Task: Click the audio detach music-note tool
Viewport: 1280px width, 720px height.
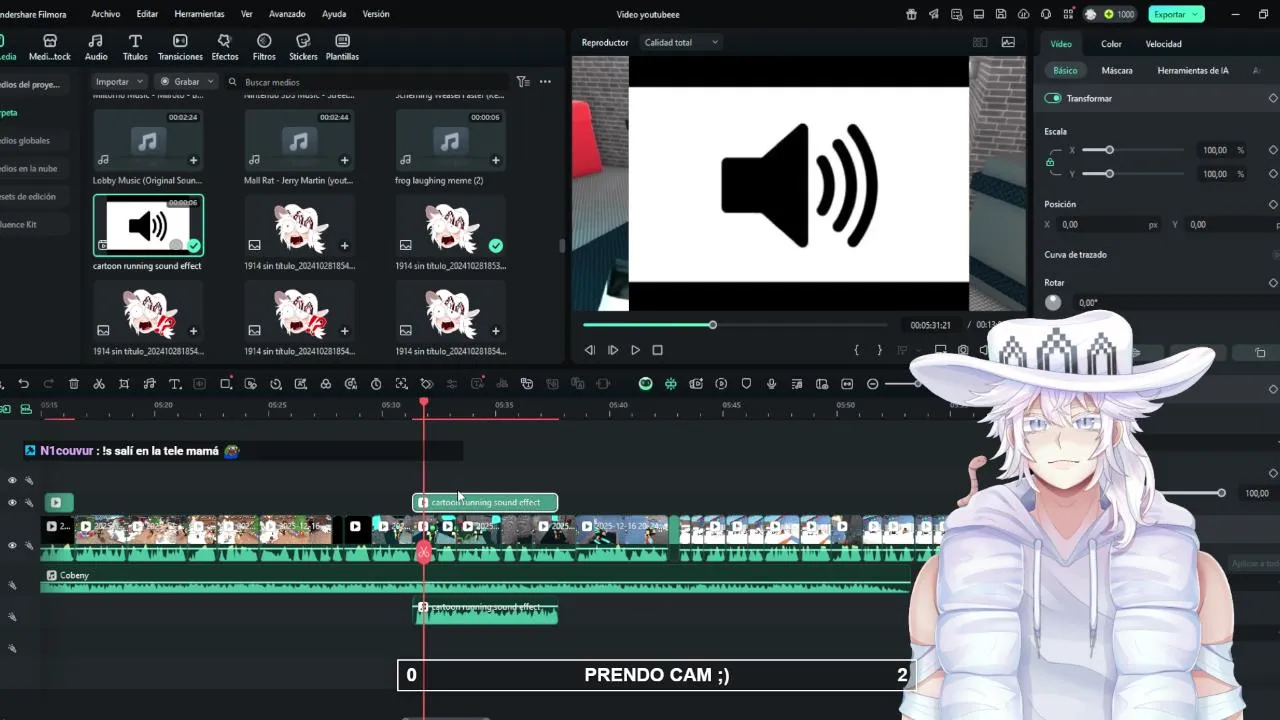Action: [x=149, y=384]
